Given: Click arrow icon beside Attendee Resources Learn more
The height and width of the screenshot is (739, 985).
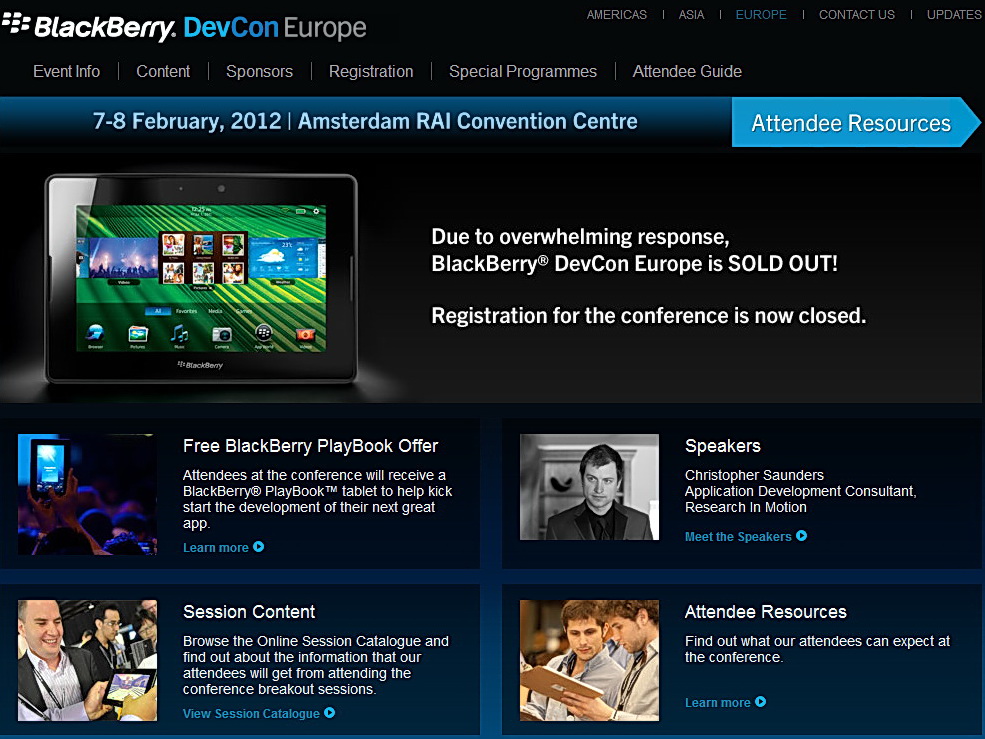Looking at the screenshot, I should tap(760, 701).
